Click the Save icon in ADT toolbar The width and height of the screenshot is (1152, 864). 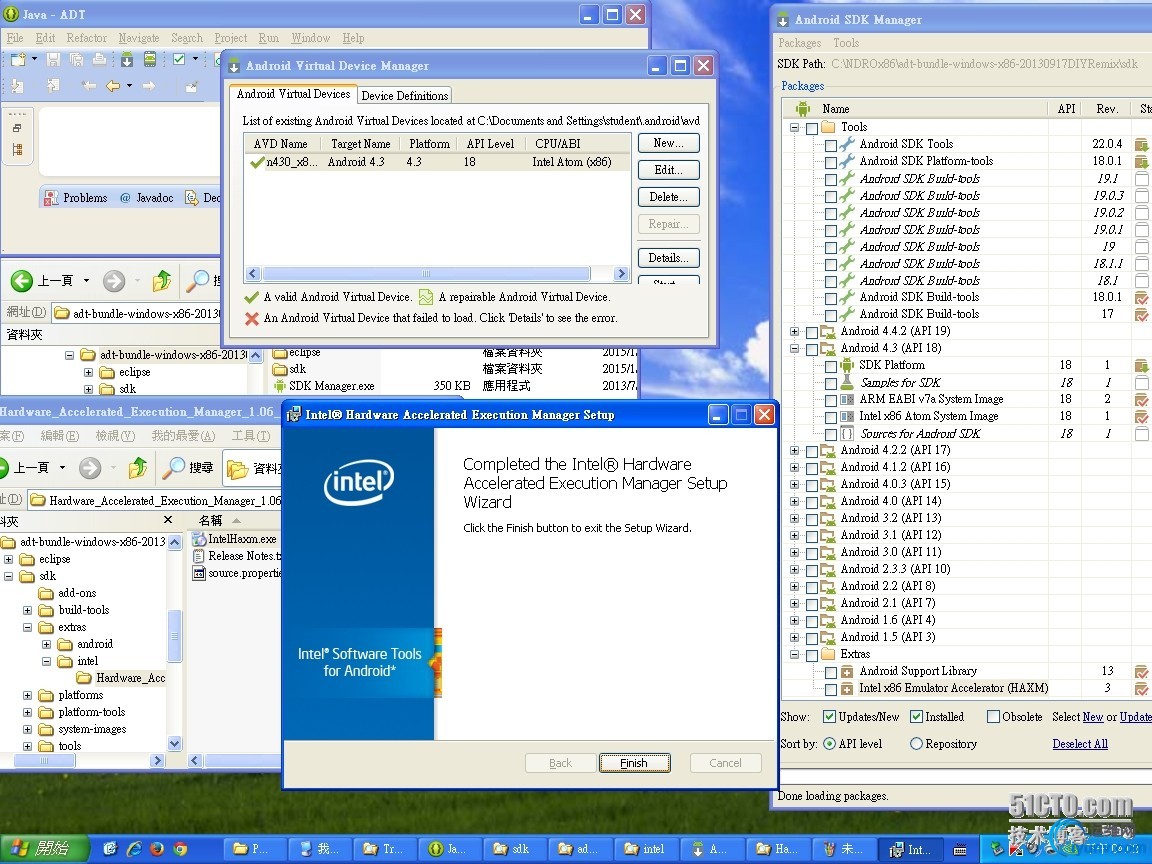coord(53,60)
